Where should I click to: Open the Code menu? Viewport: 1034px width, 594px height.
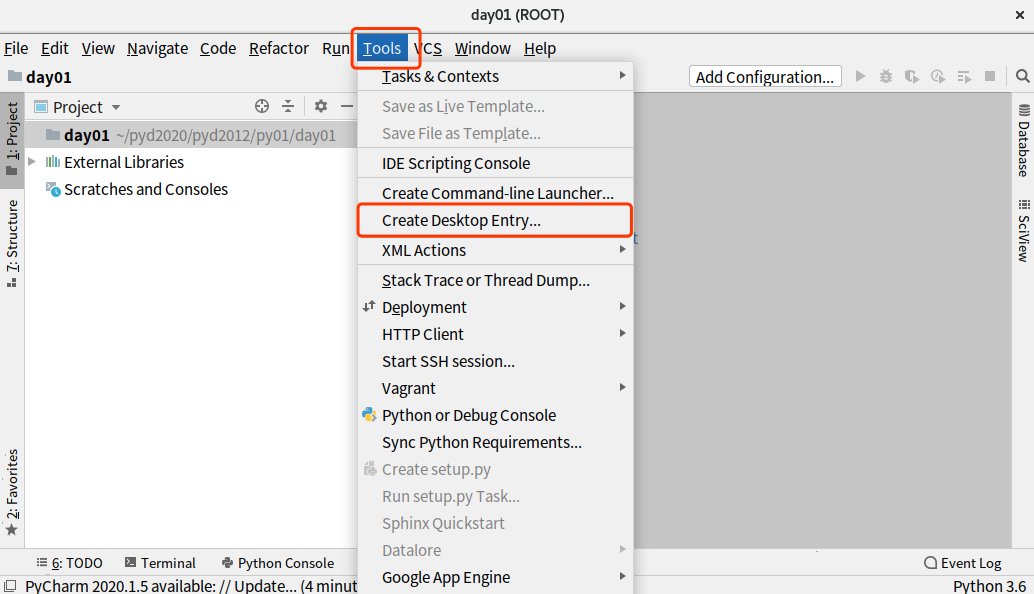click(218, 48)
